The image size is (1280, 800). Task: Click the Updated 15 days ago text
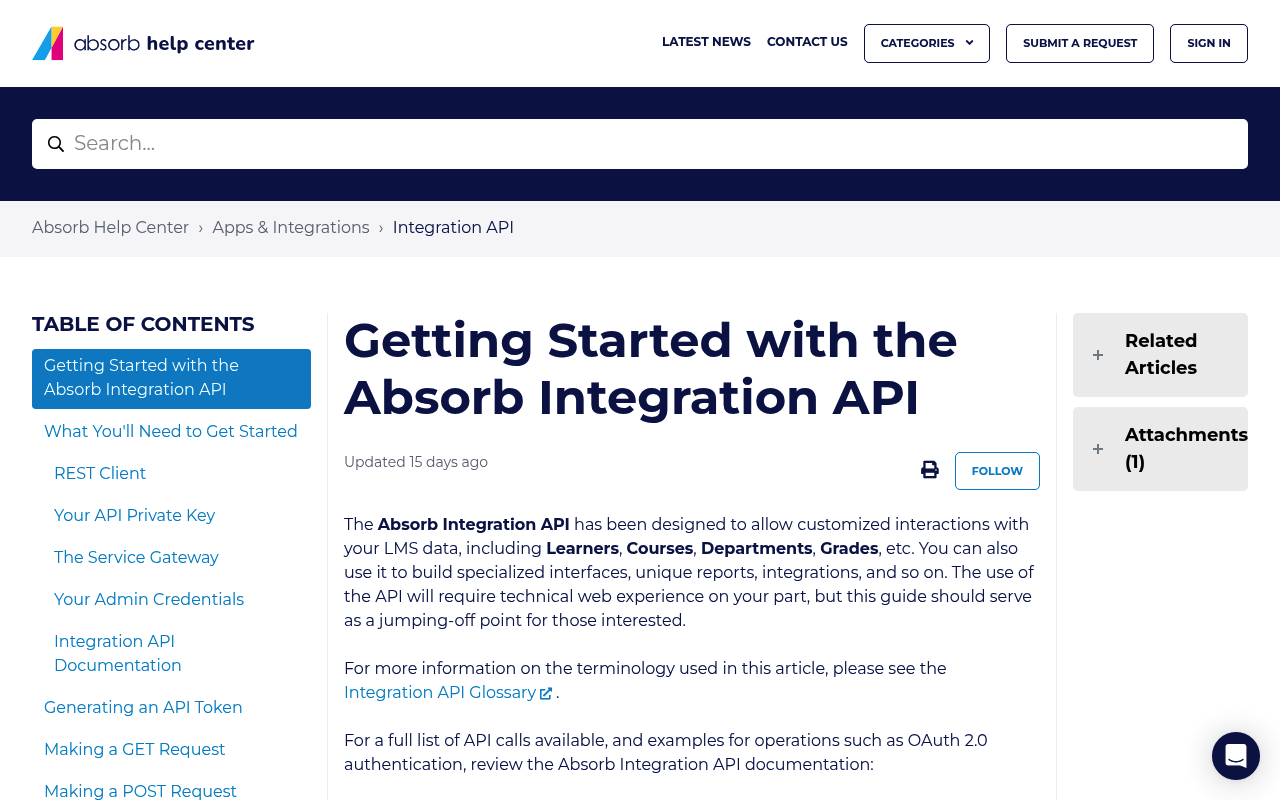click(416, 462)
